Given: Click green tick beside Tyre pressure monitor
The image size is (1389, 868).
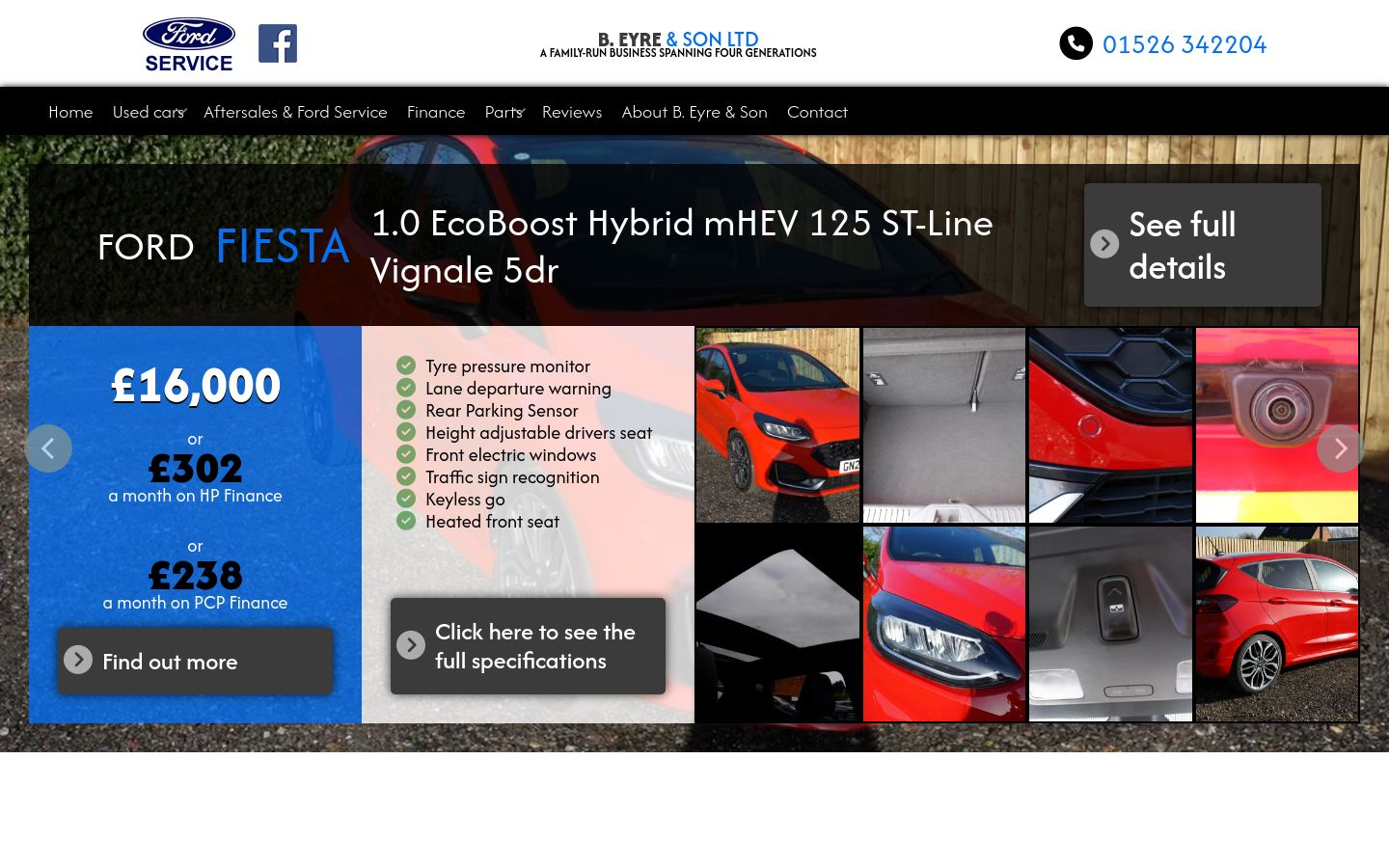Looking at the screenshot, I should coord(406,366).
